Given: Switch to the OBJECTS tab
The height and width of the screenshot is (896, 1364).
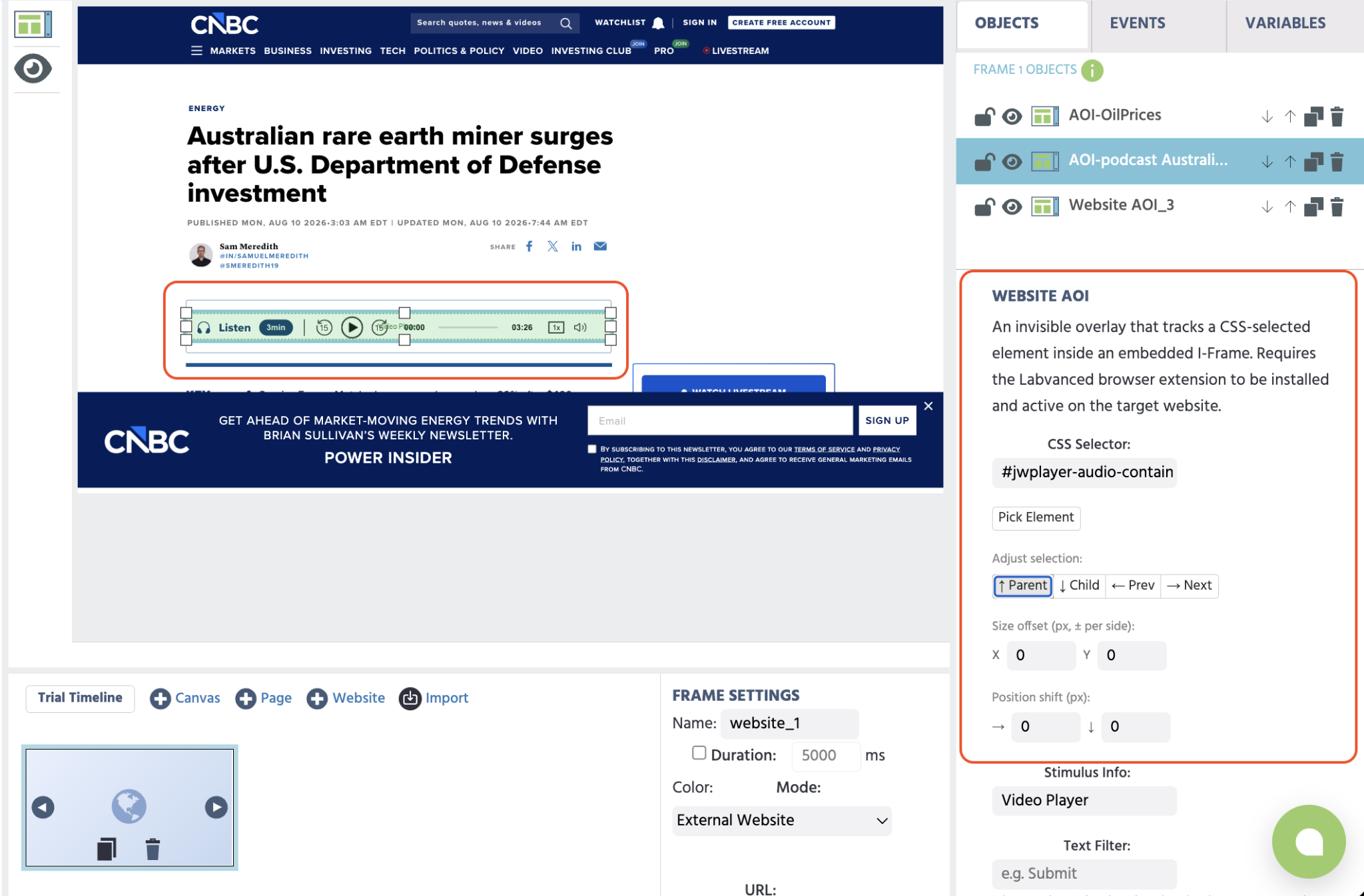Looking at the screenshot, I should (x=1022, y=24).
